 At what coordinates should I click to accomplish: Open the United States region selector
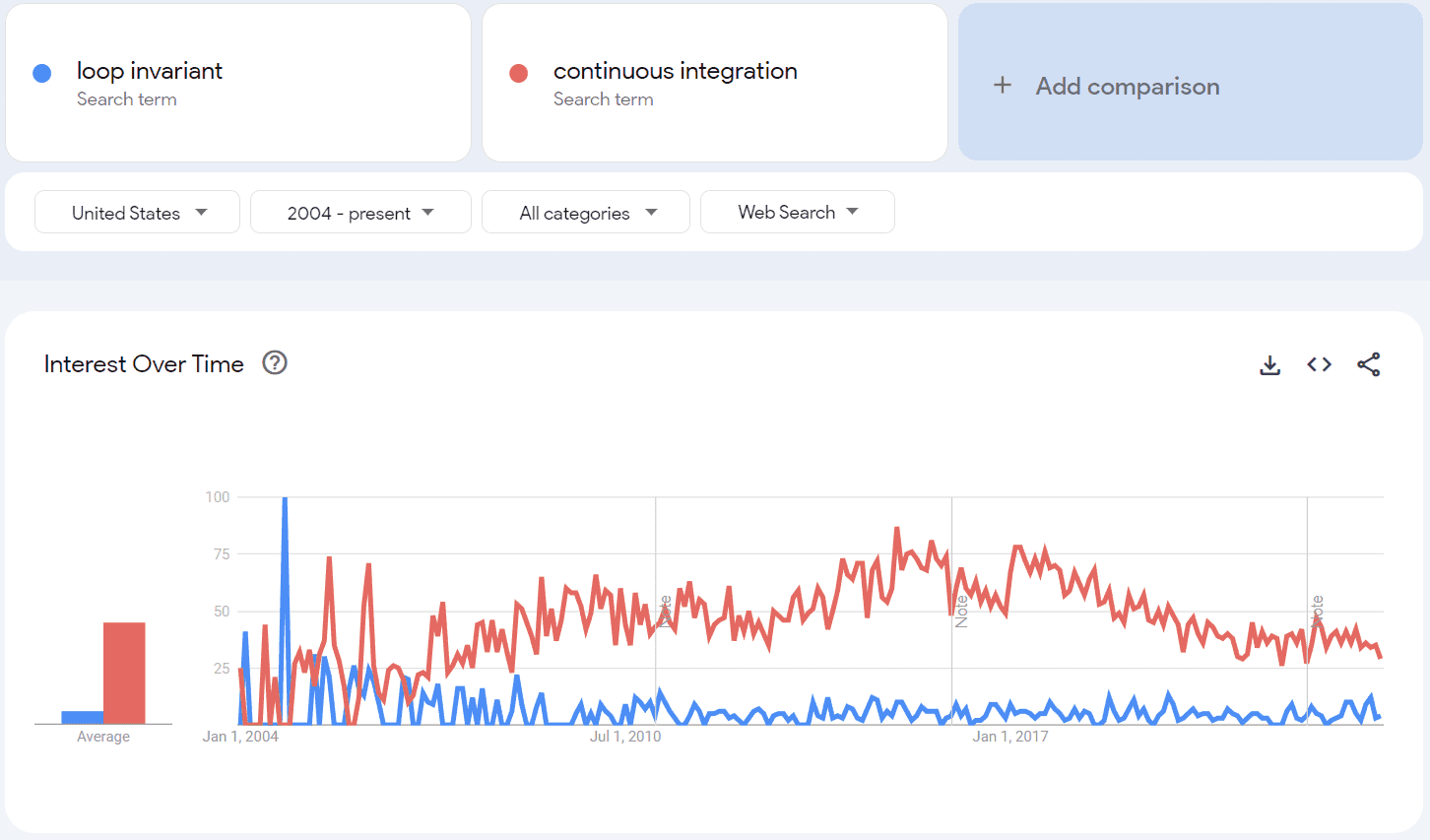[x=137, y=212]
